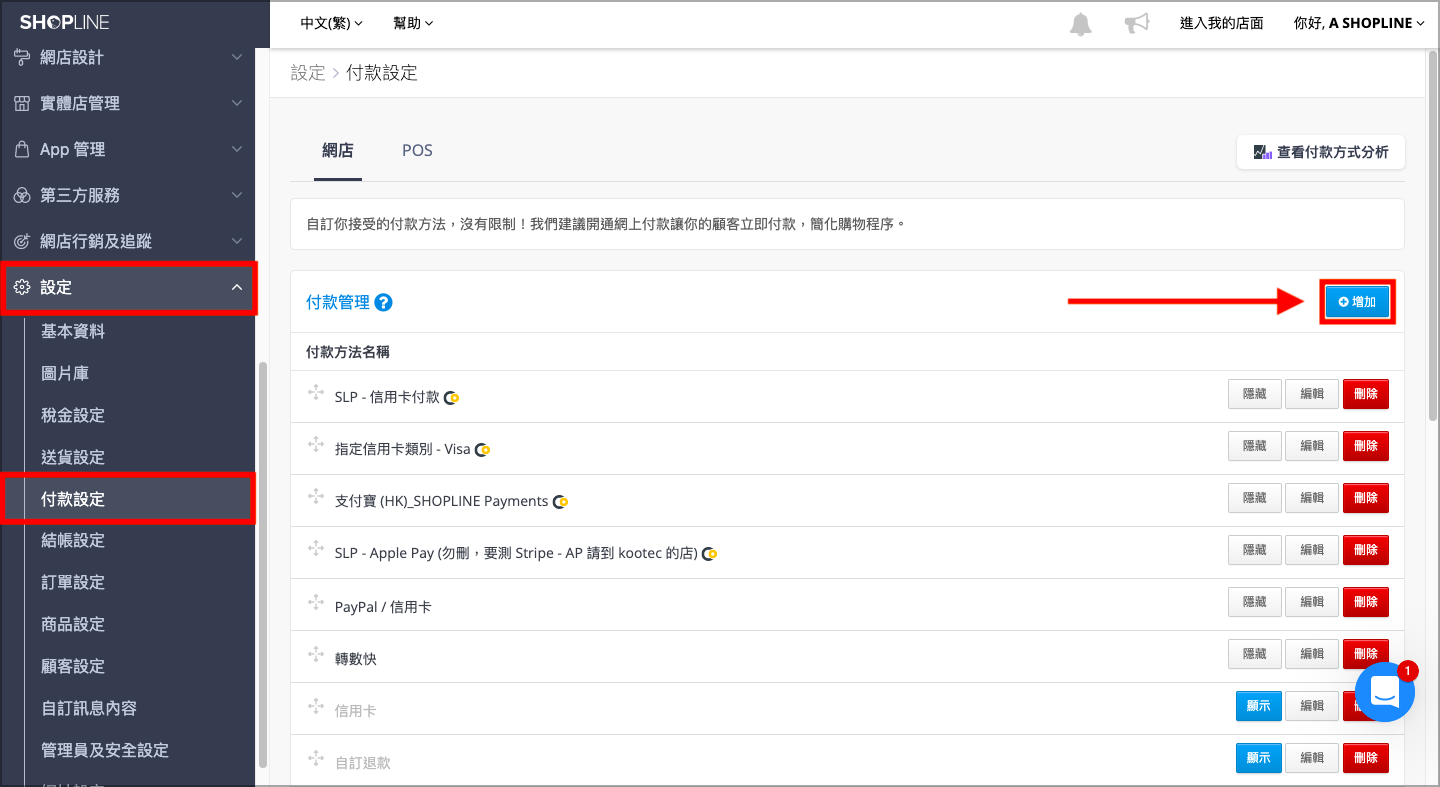This screenshot has height=787, width=1440.
Task: Open the announcements megaphone icon
Action: tap(1137, 23)
